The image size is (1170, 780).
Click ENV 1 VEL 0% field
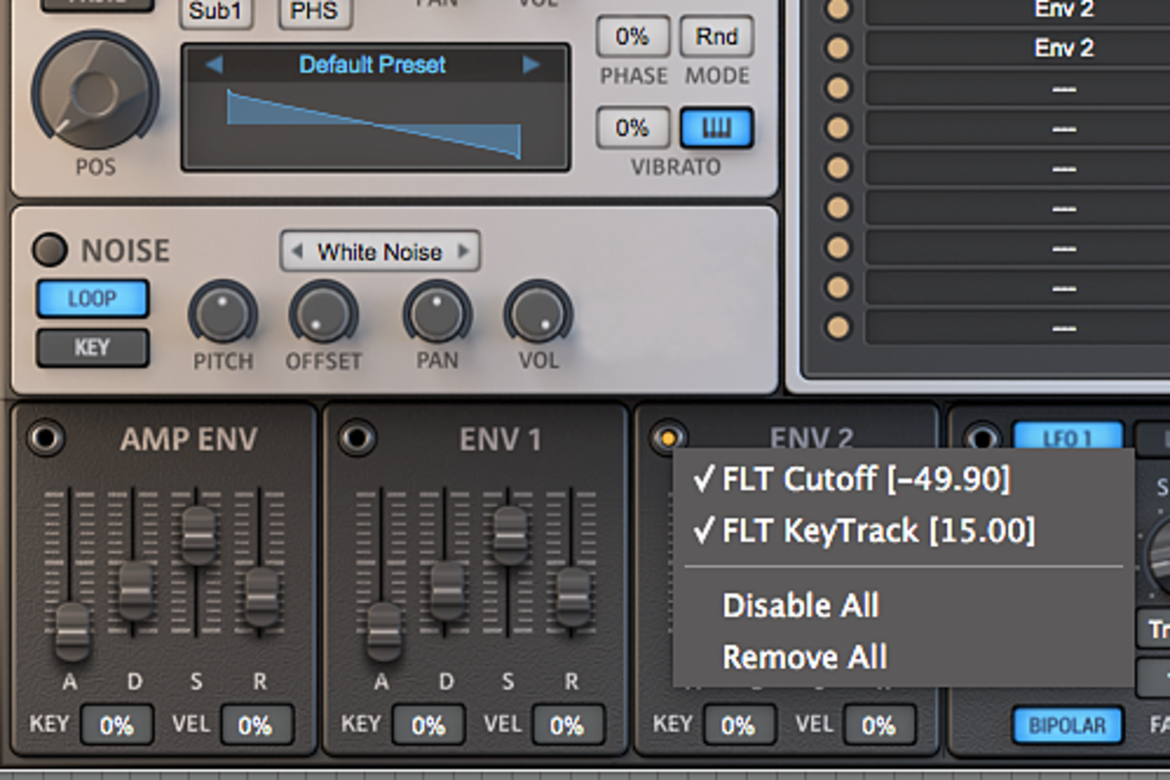click(x=568, y=725)
